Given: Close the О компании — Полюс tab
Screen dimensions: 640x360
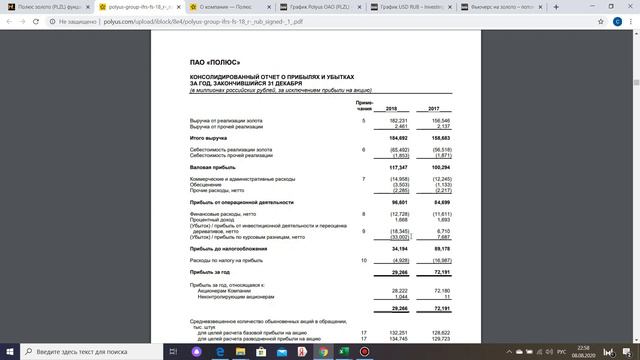Looking at the screenshot, I should [269, 7].
